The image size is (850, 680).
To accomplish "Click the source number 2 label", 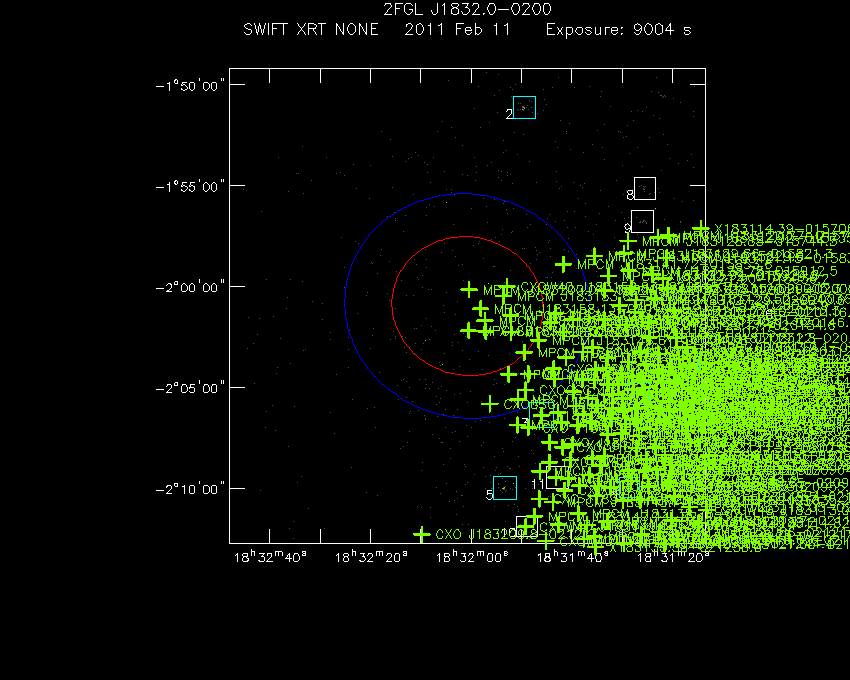I will pyautogui.click(x=509, y=114).
